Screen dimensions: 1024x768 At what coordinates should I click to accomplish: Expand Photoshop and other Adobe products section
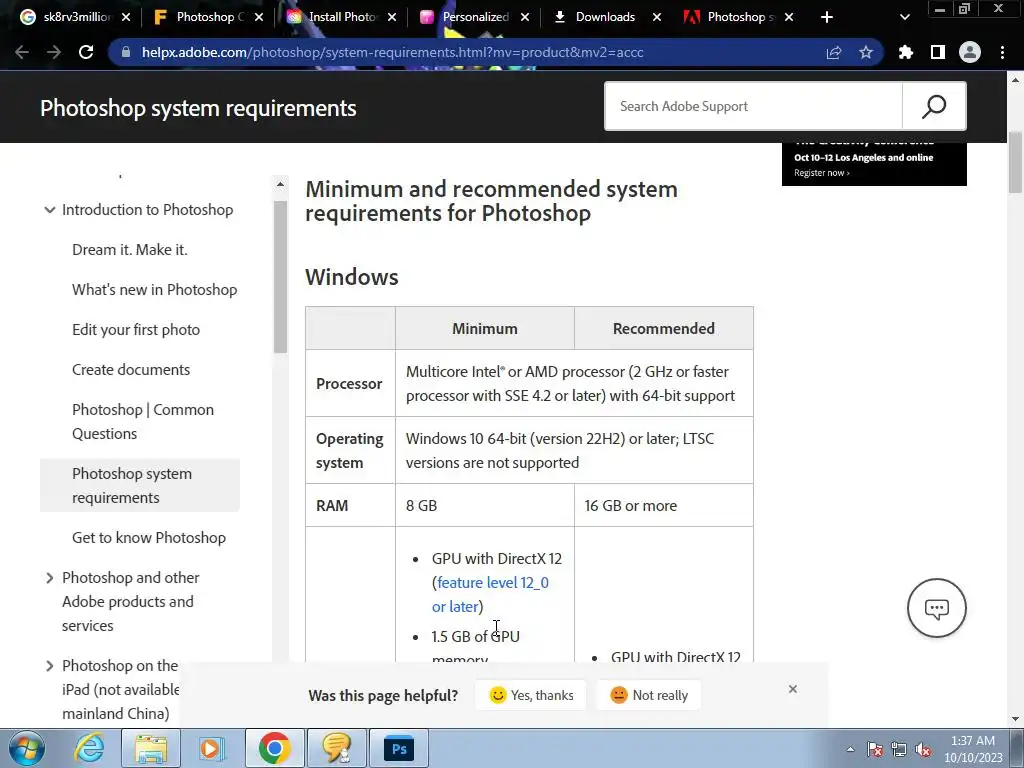[50, 578]
